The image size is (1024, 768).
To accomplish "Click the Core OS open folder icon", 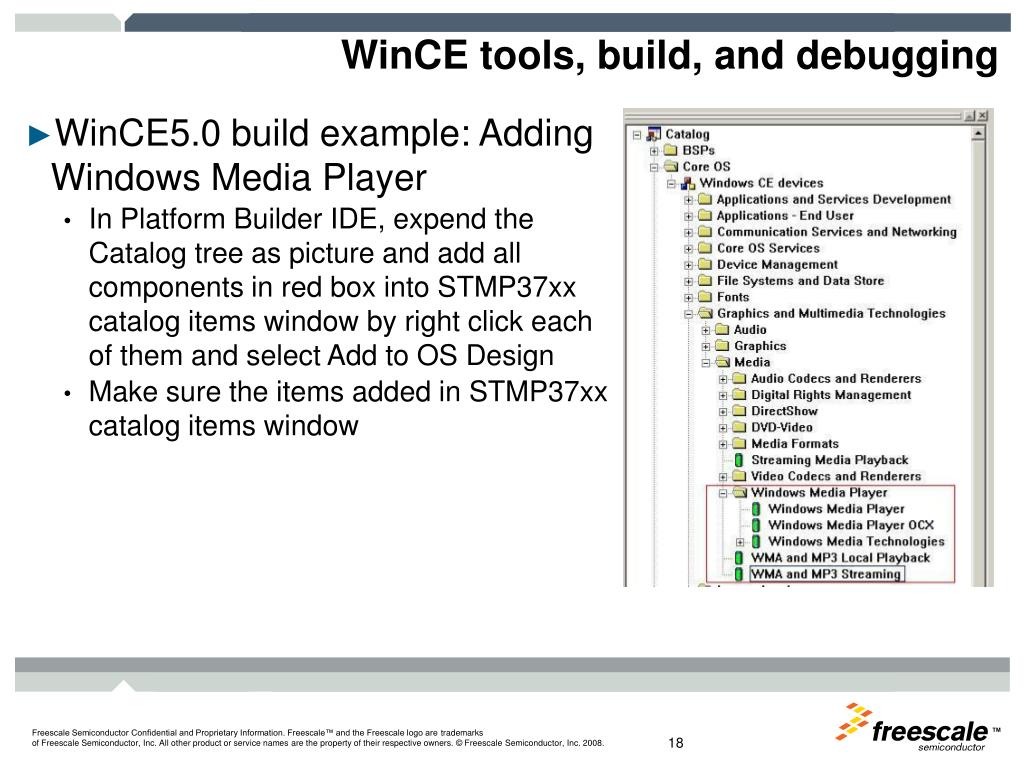I will click(x=671, y=167).
